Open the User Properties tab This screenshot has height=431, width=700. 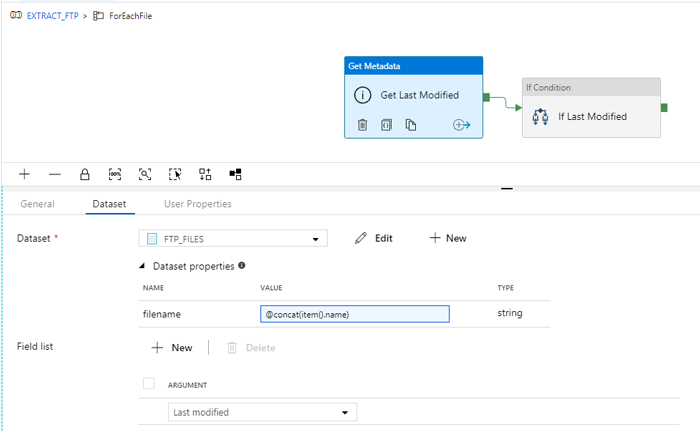[198, 204]
